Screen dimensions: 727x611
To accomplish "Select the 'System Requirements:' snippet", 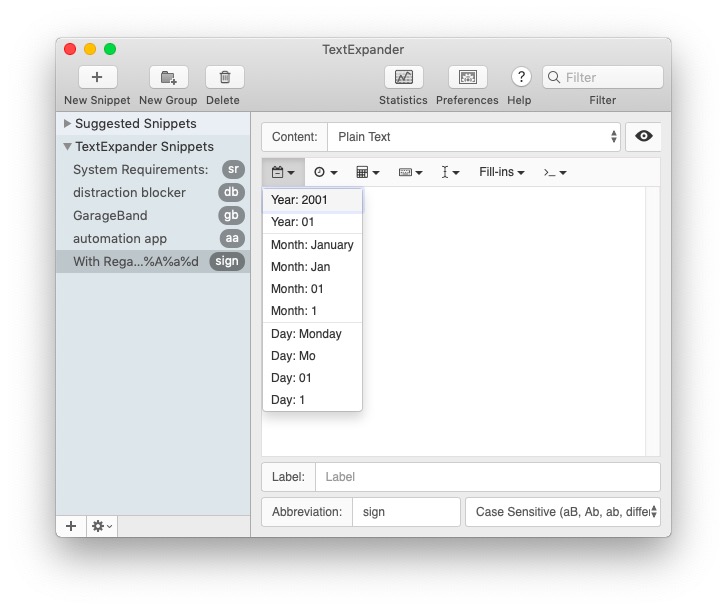I will (x=153, y=170).
